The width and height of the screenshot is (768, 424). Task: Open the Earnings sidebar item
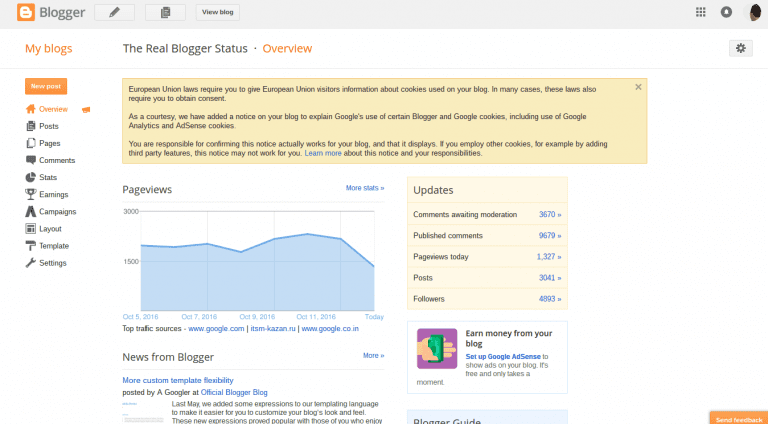pyautogui.click(x=54, y=194)
